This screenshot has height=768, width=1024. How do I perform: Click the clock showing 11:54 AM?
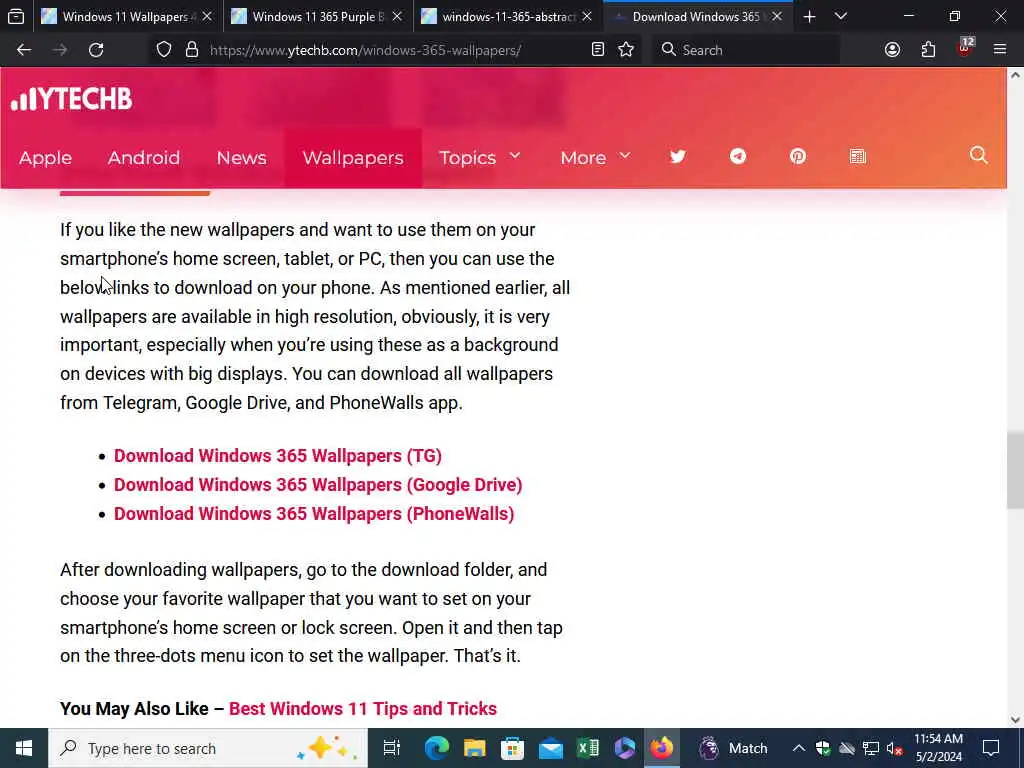click(938, 748)
